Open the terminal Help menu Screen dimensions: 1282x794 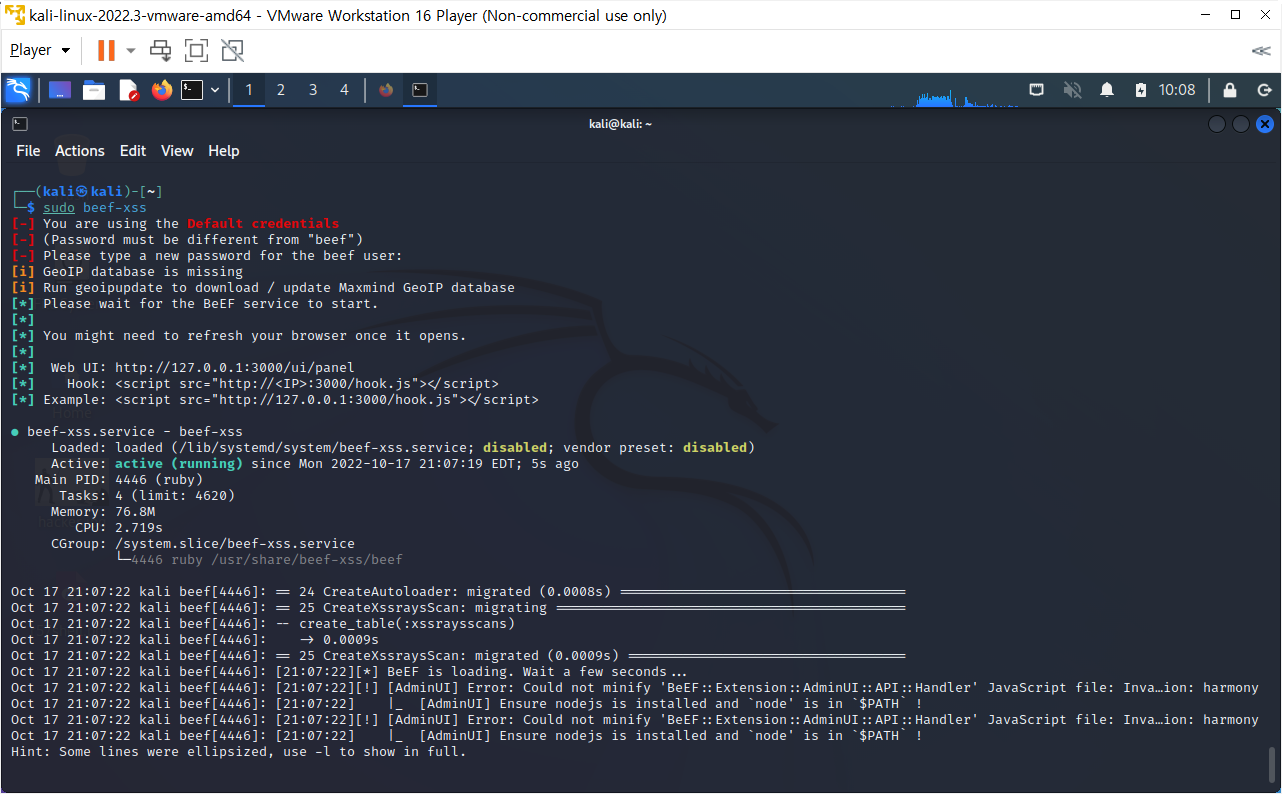click(x=224, y=151)
